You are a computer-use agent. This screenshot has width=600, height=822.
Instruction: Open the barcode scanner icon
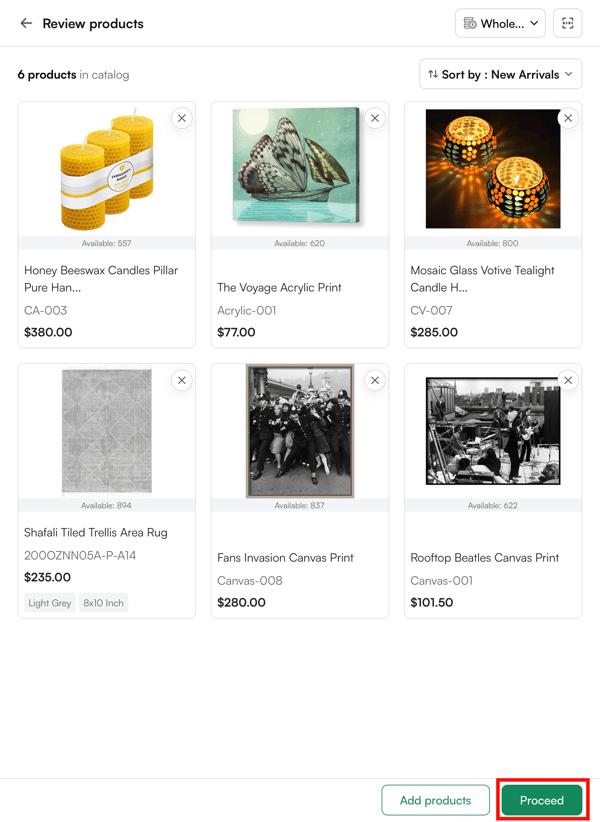(x=567, y=22)
